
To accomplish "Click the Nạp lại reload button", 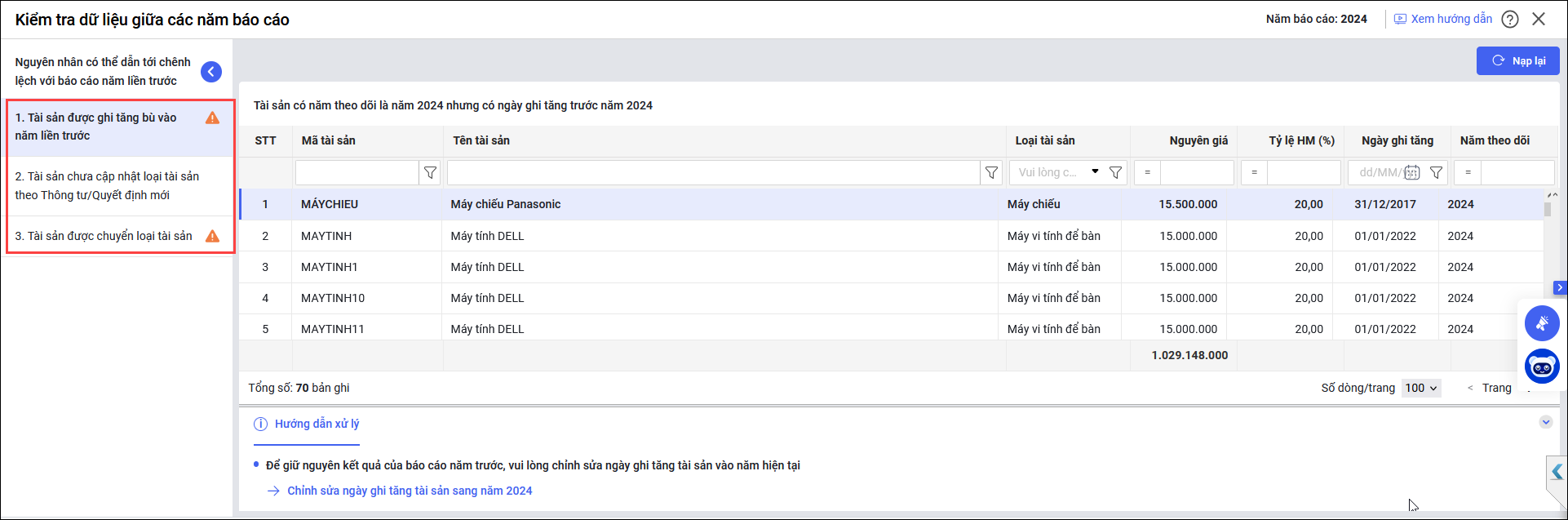I will coord(1517,60).
